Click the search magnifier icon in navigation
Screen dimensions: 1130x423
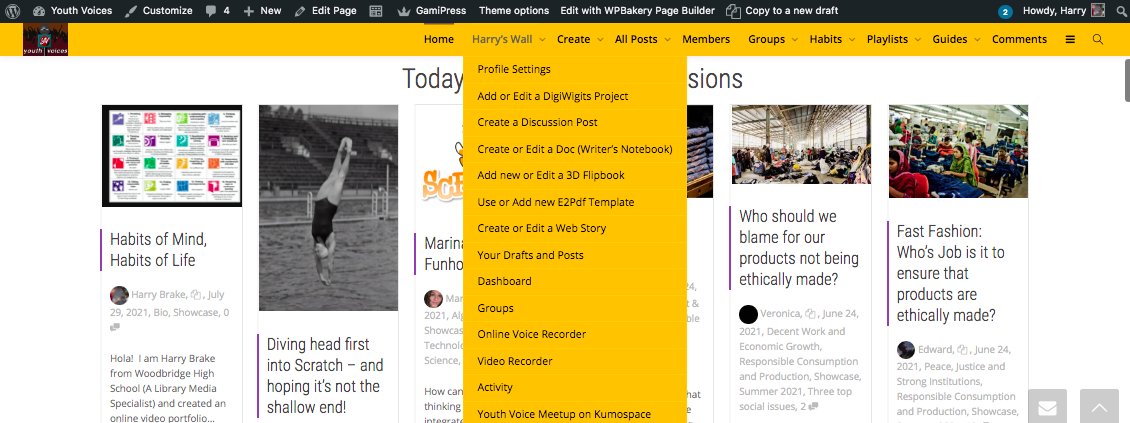(x=1098, y=40)
